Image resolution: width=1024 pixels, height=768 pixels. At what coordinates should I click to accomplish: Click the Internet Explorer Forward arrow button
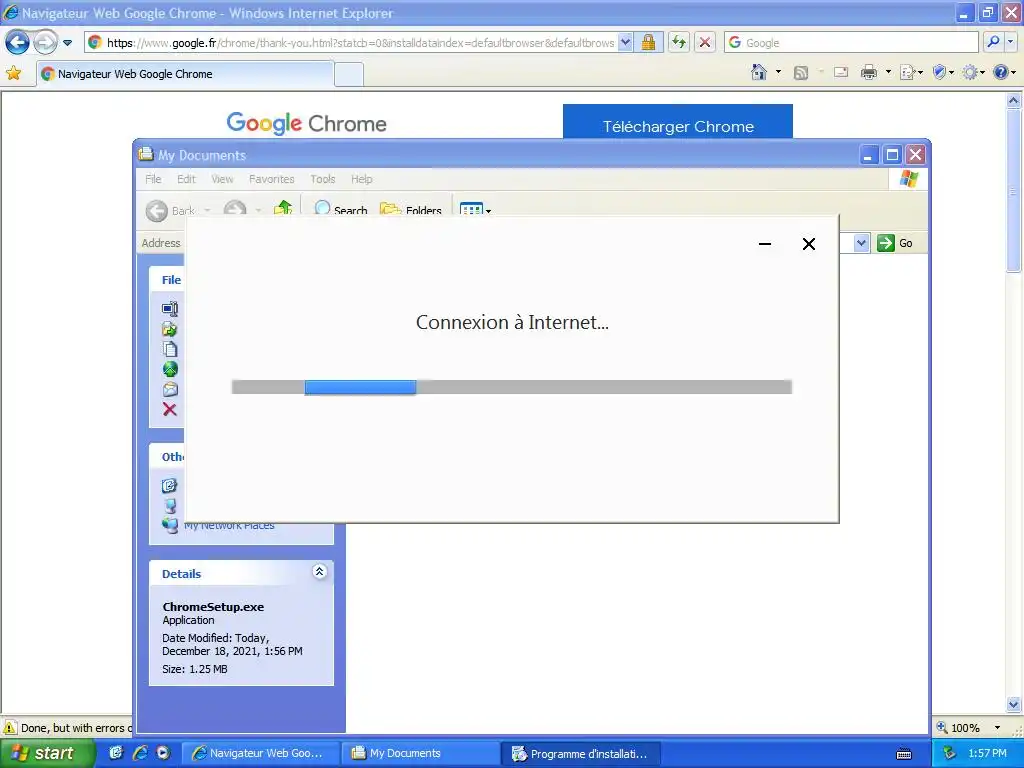pos(45,42)
